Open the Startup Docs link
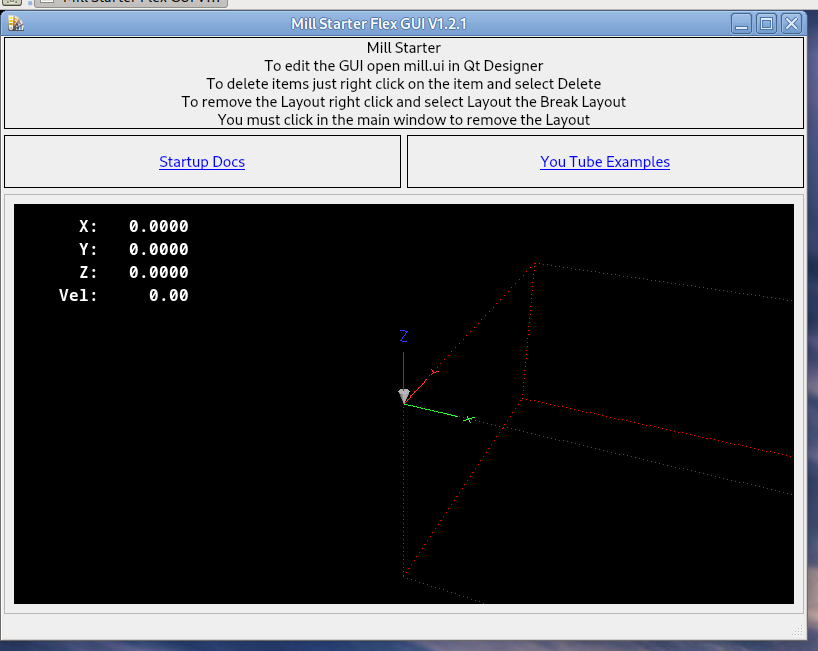 coord(202,162)
